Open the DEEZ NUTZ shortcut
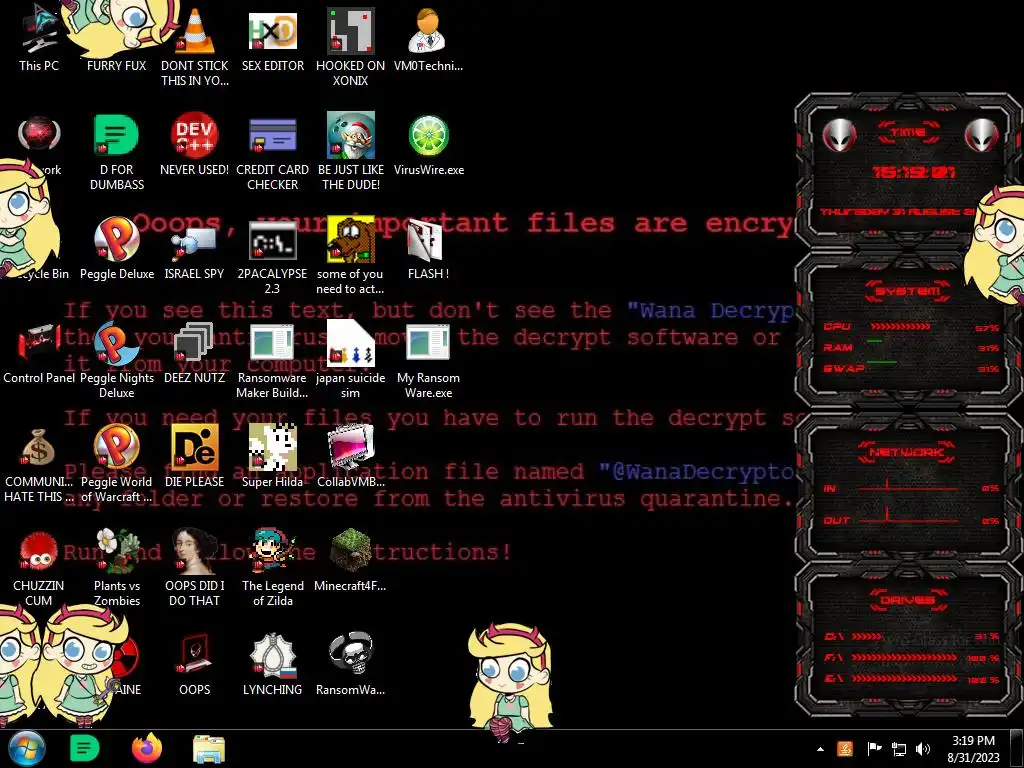 coord(195,353)
